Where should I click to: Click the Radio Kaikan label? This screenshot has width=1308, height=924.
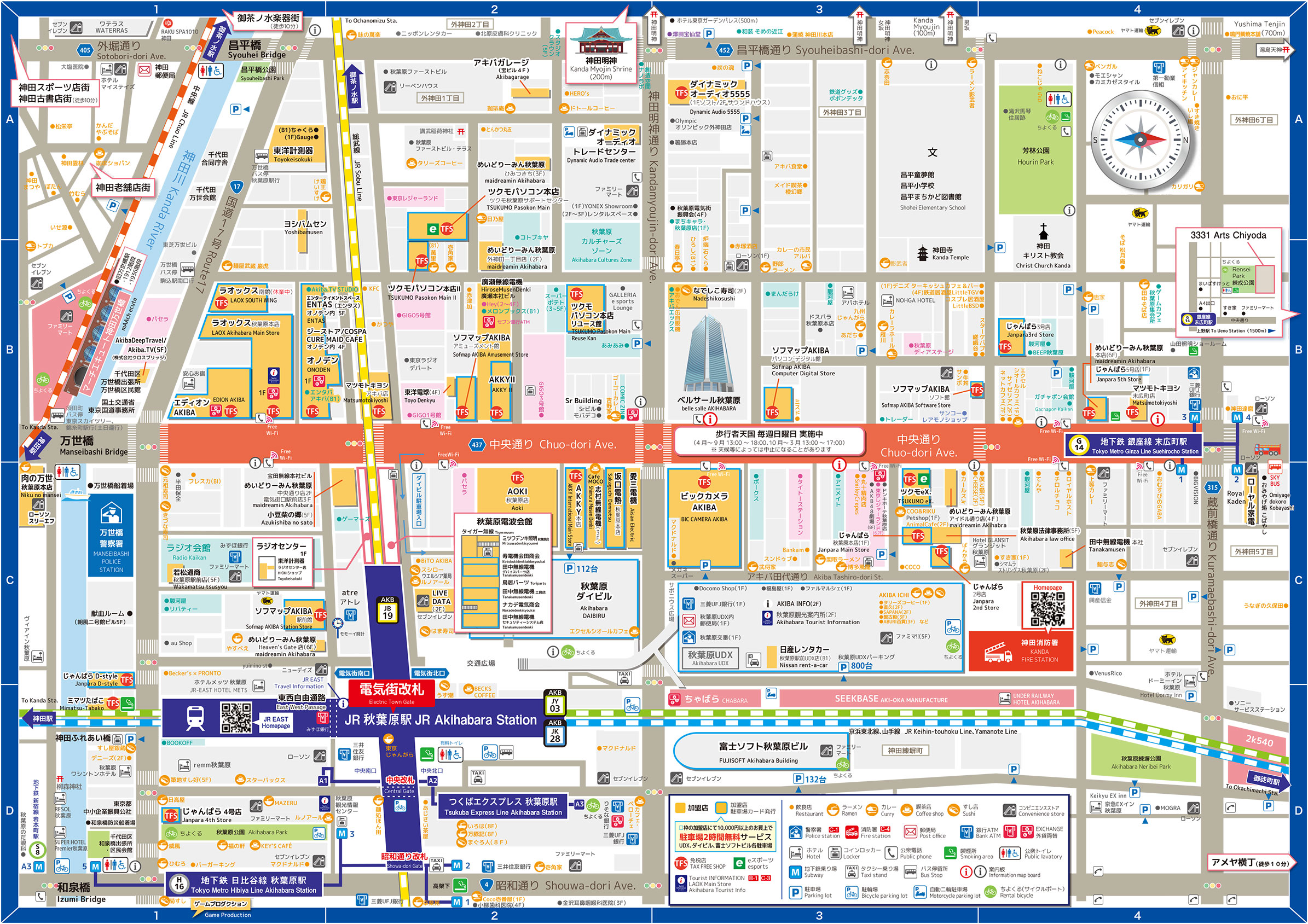pyautogui.click(x=189, y=551)
